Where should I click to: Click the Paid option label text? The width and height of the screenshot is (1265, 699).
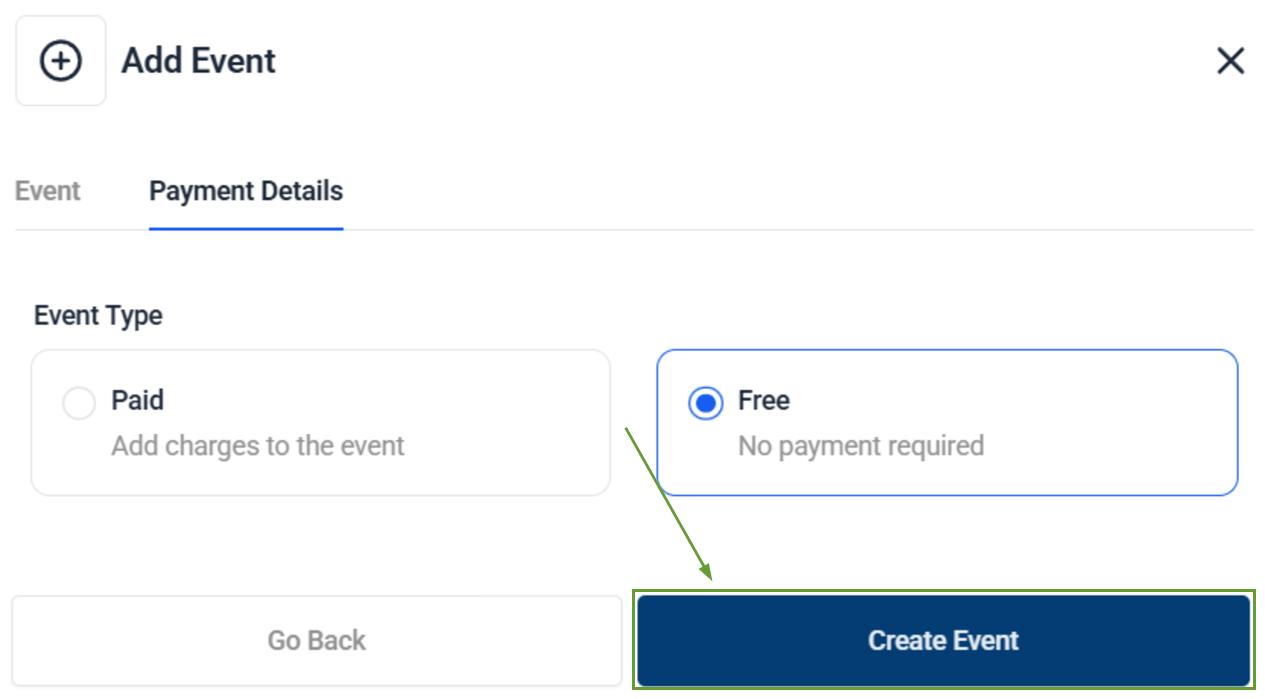tap(137, 400)
